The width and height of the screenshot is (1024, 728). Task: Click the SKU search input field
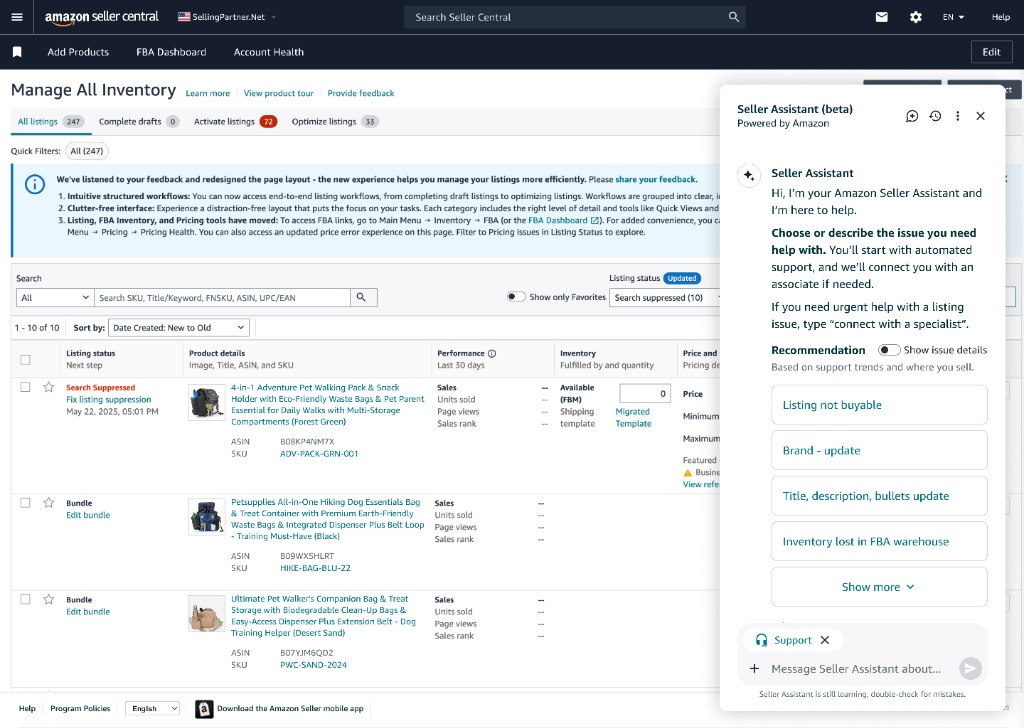220,297
